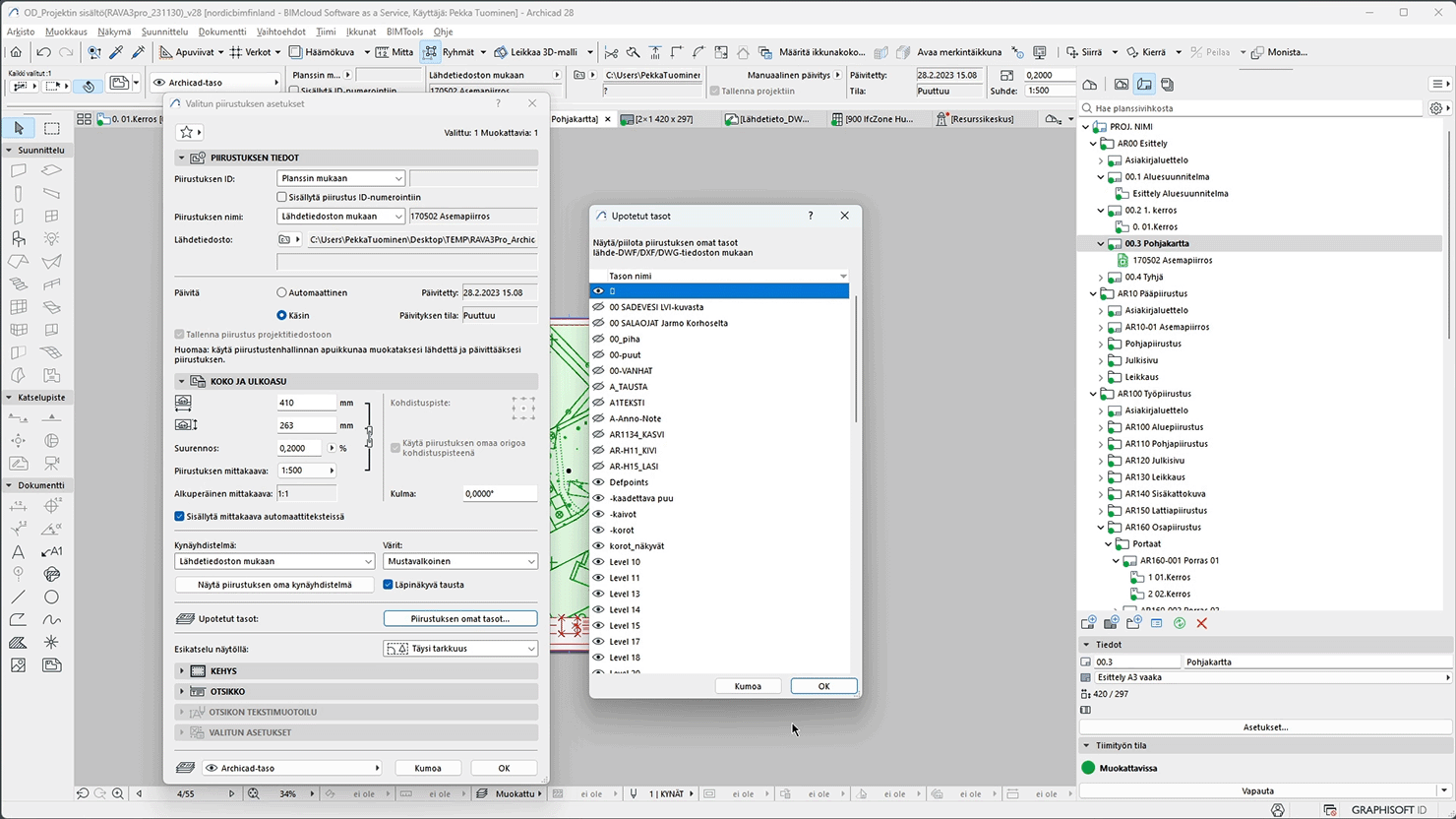Collapse the KOKO JA ULKOASU section
This screenshot has width=1456, height=819.
pyautogui.click(x=182, y=381)
